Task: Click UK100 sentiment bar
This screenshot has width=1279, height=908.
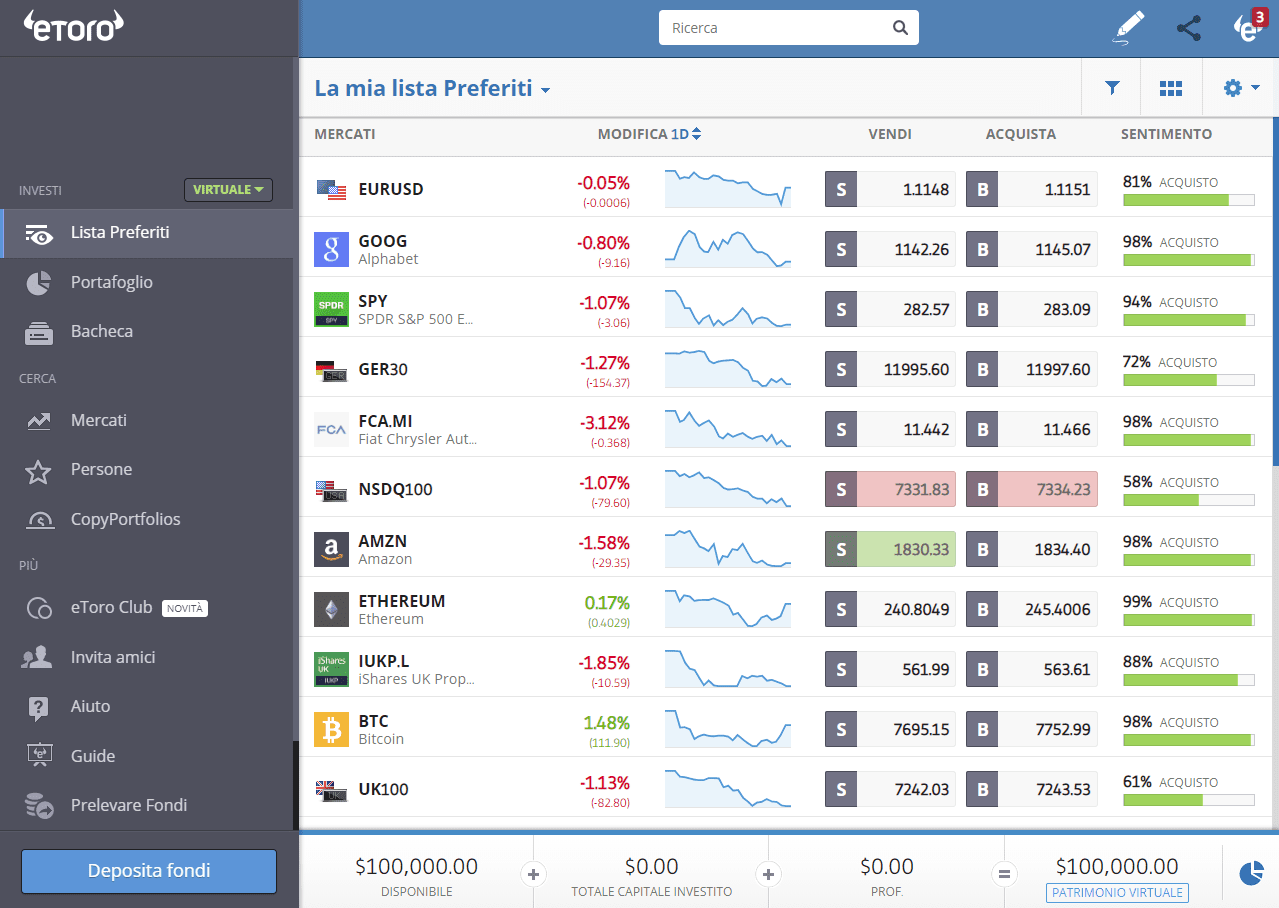Action: (x=1189, y=800)
